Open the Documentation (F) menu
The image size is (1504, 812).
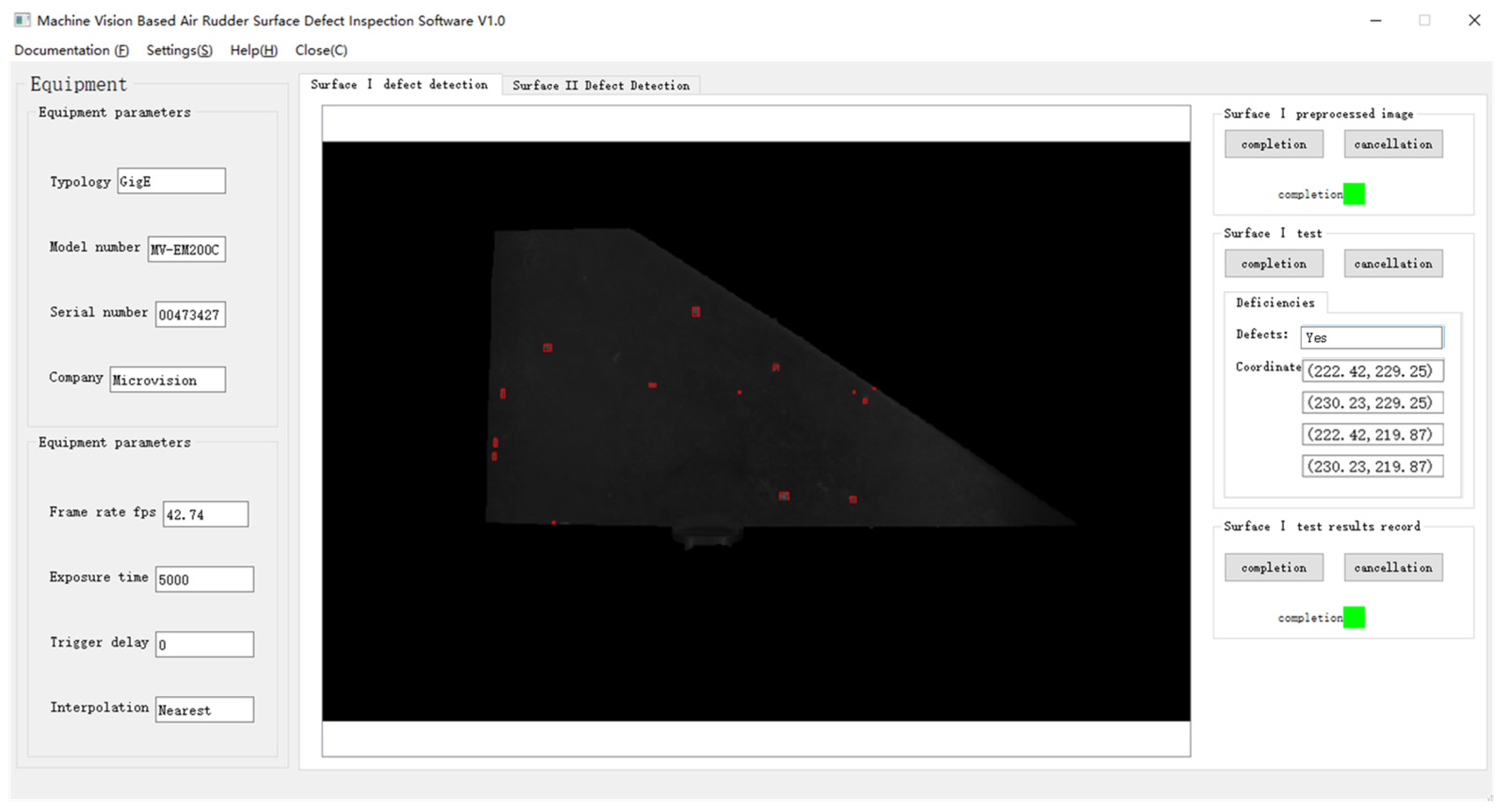pos(71,50)
